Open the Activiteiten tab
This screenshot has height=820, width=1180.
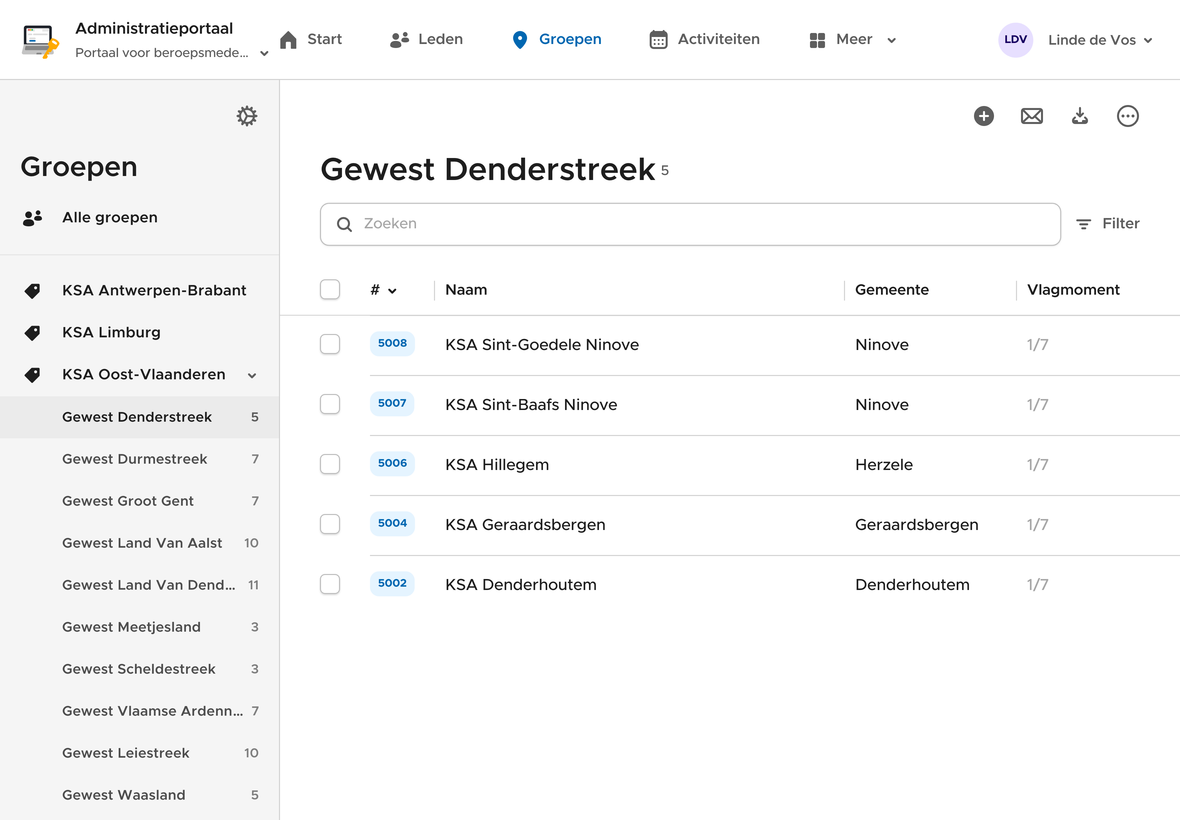tap(704, 40)
